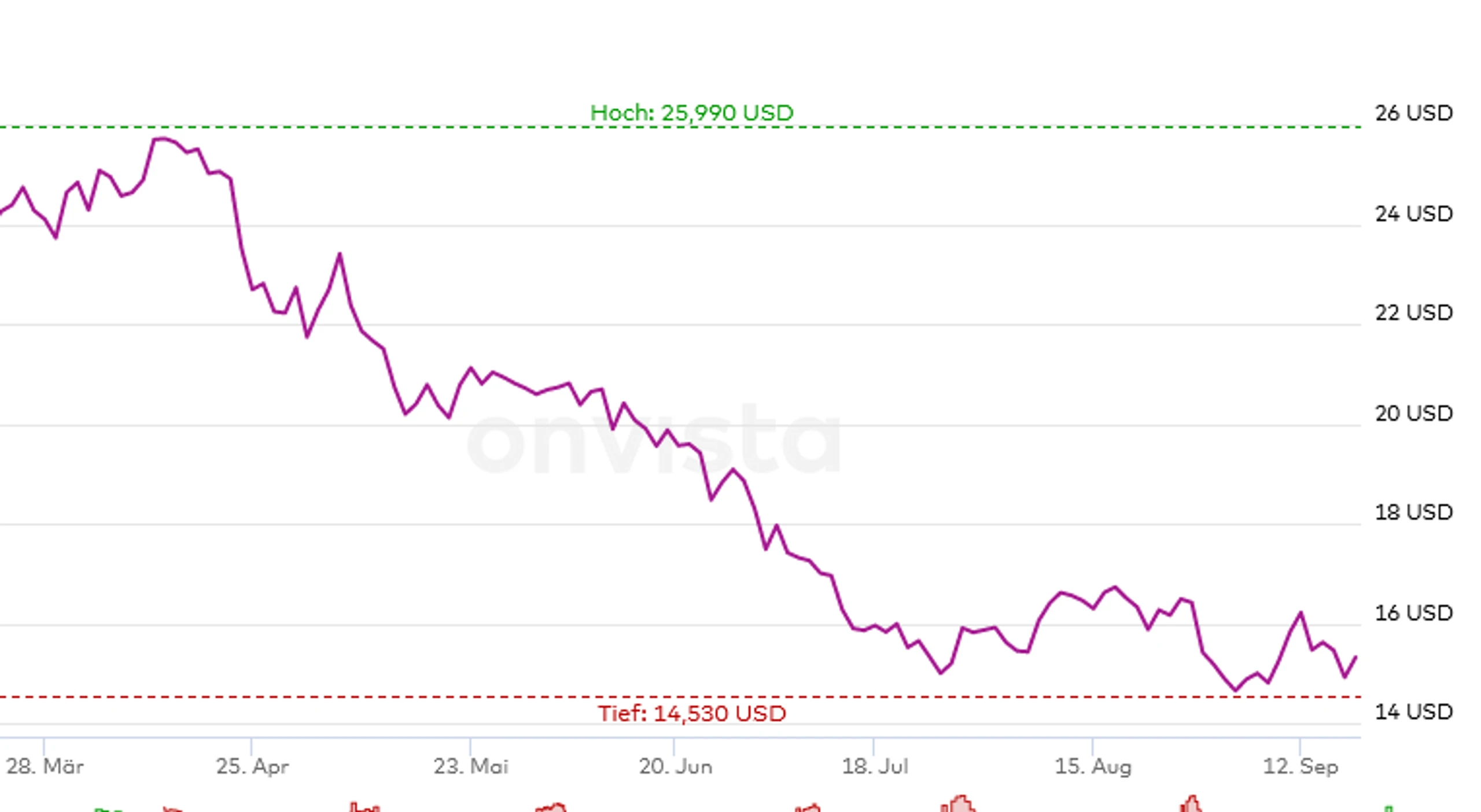The image size is (1481, 812).
Task: Click the red volume spike below late August
Action: click(x=1191, y=804)
